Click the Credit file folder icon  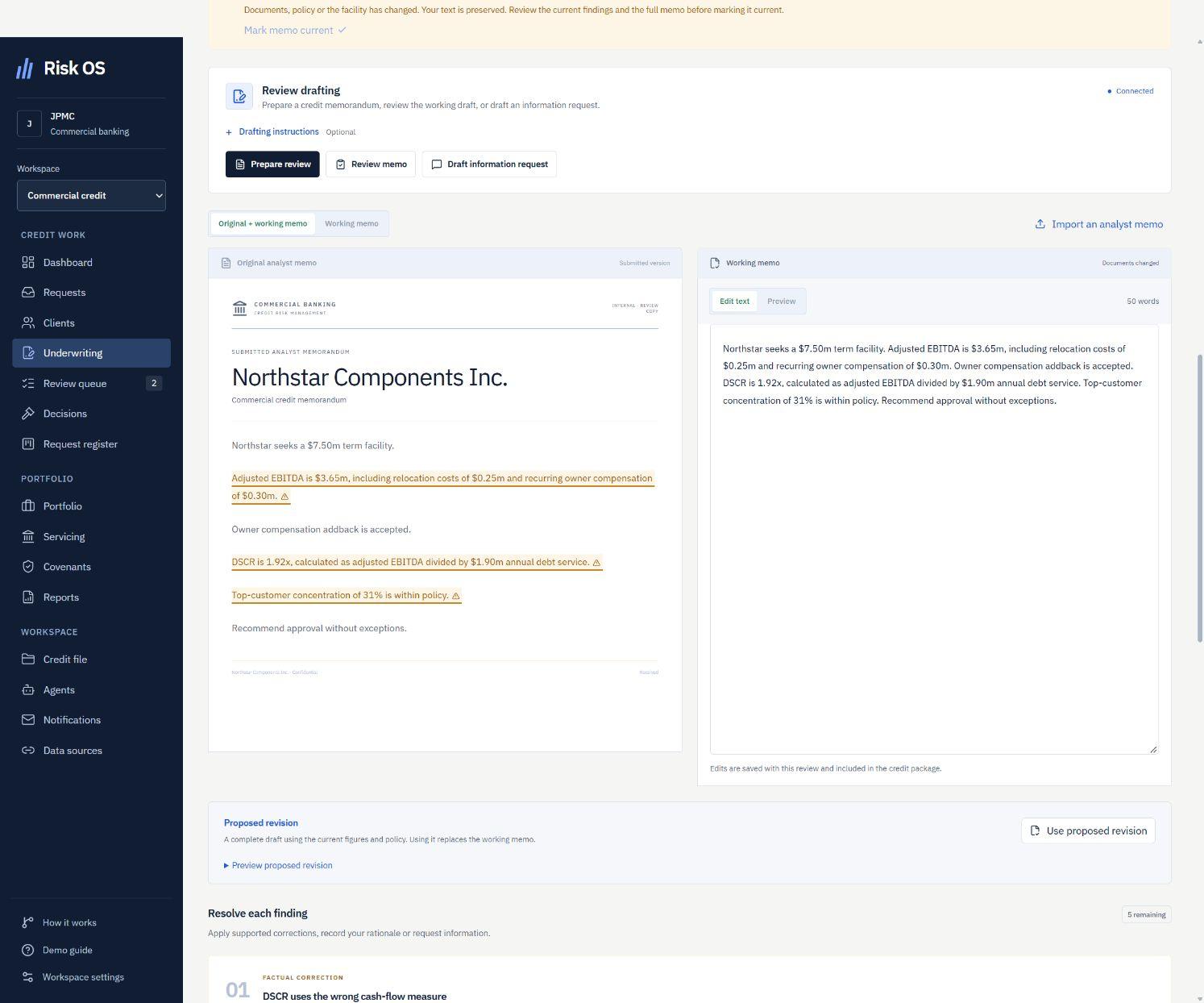tap(28, 660)
